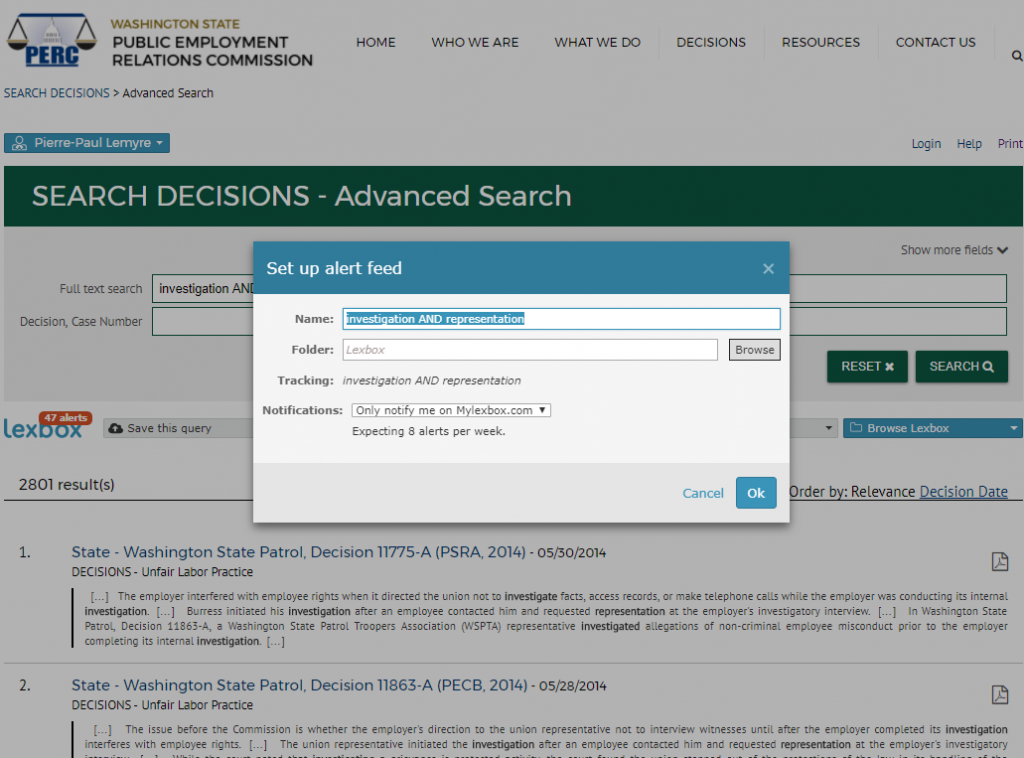Click the 47 alerts badge
Image resolution: width=1024 pixels, height=758 pixels.
click(66, 418)
